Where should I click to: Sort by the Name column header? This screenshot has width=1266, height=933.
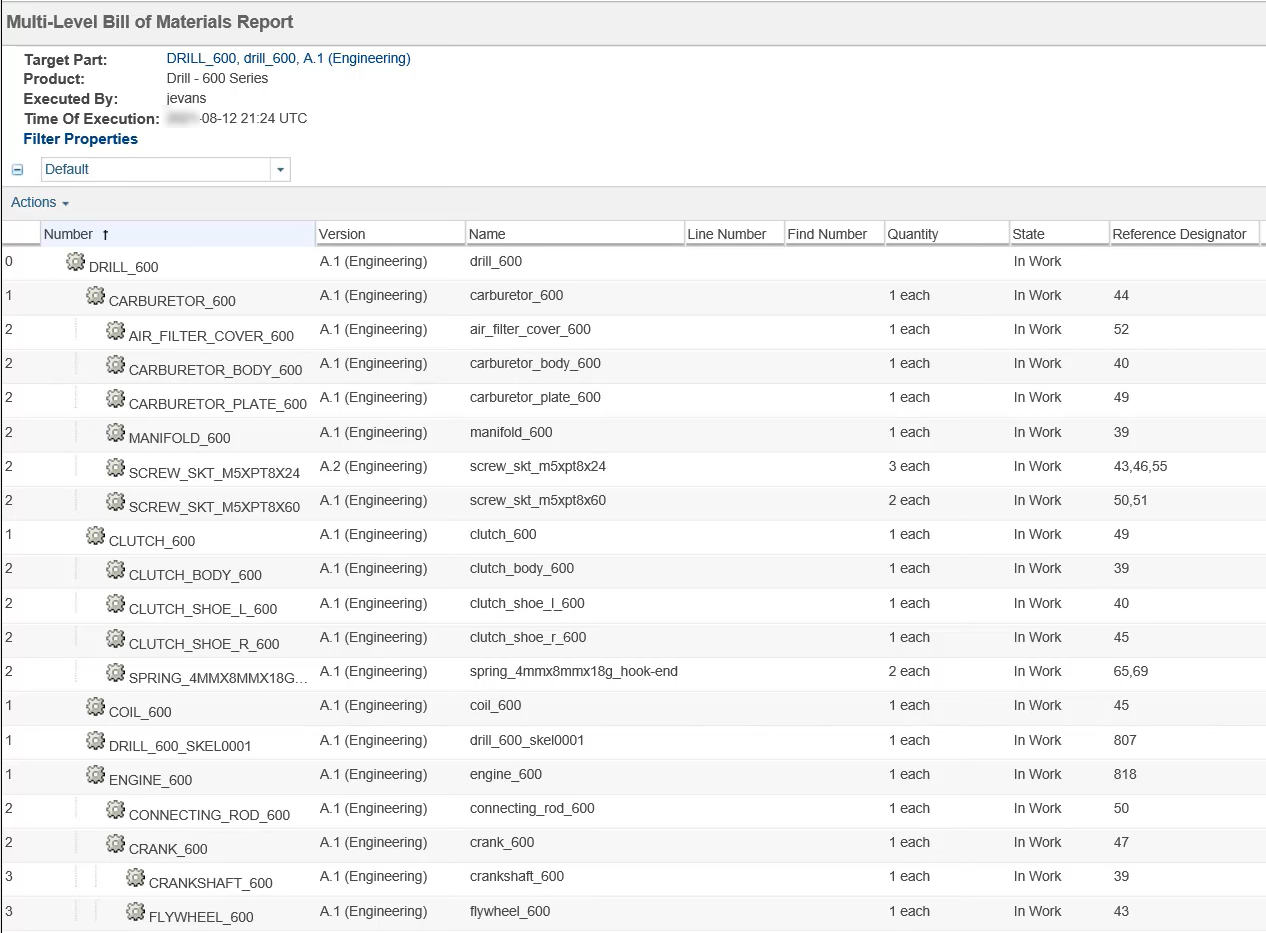click(575, 234)
